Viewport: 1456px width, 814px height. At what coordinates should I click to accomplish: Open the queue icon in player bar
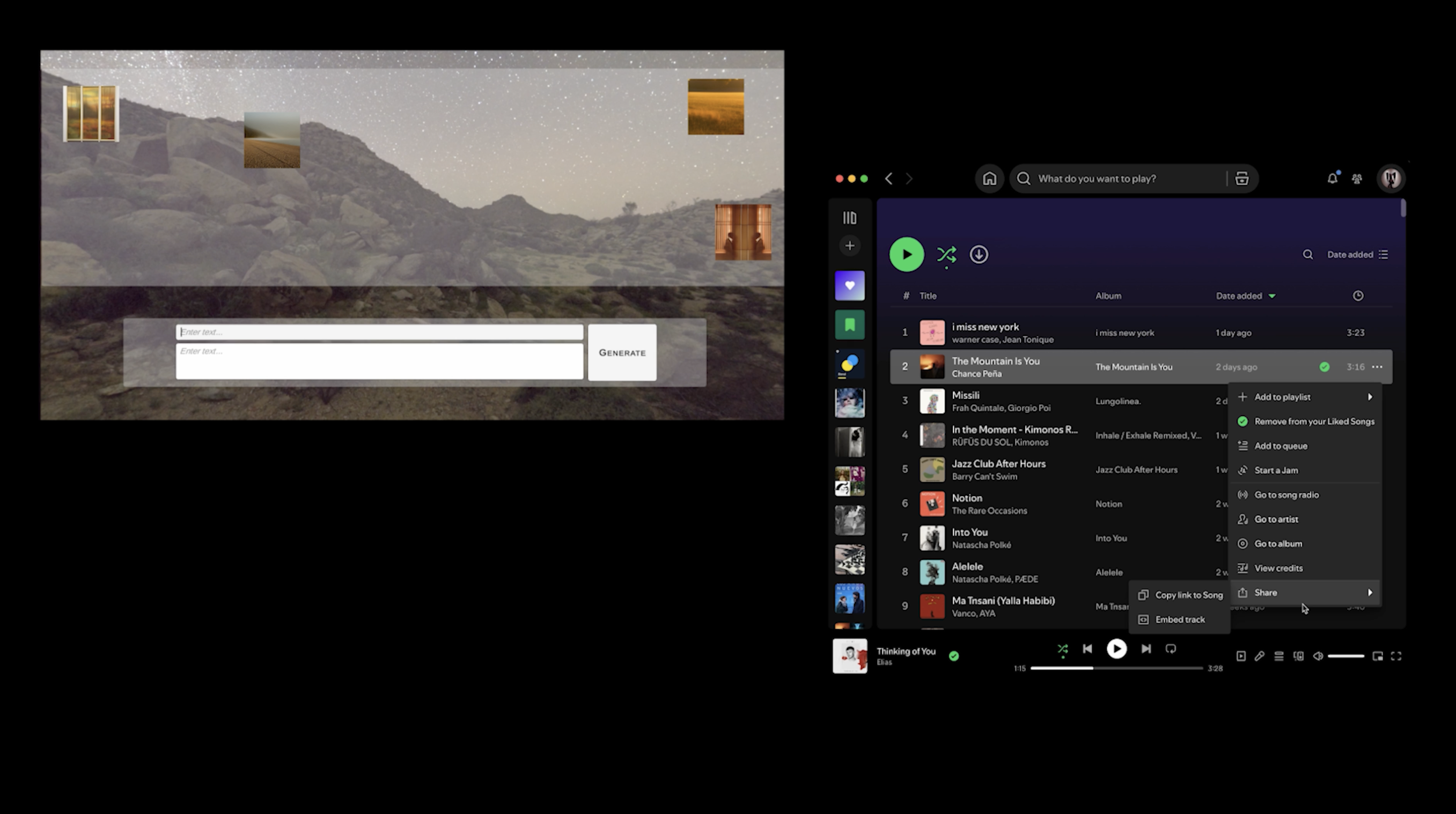pos(1278,656)
